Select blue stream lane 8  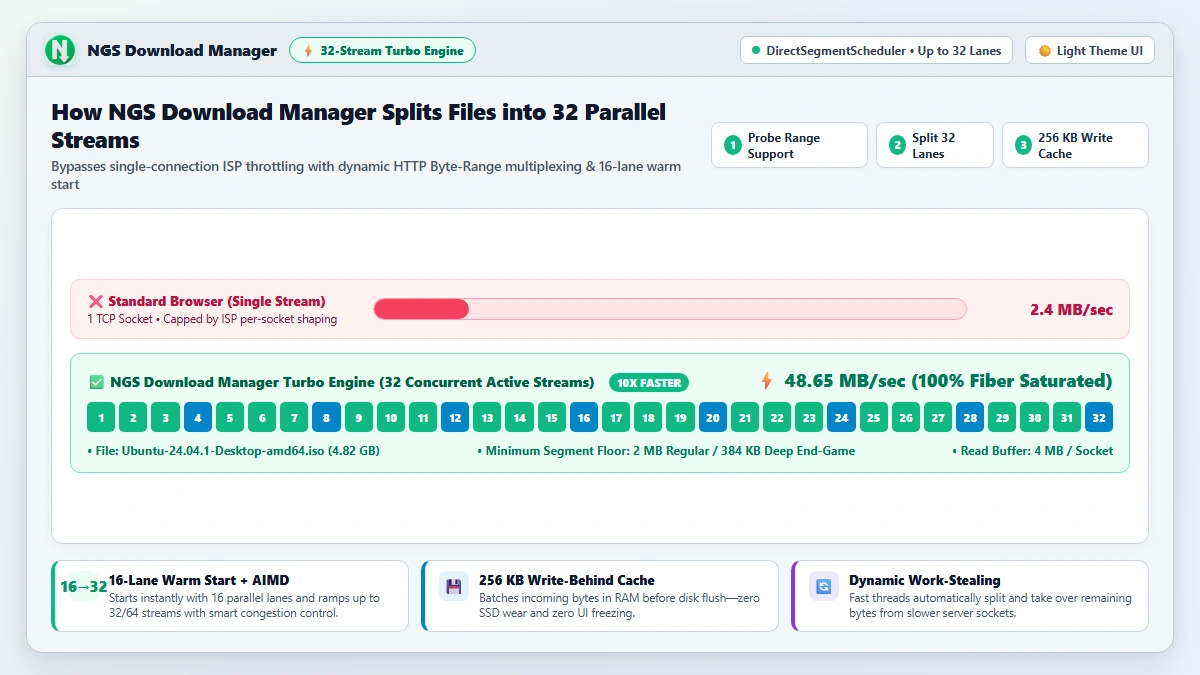[x=326, y=417]
